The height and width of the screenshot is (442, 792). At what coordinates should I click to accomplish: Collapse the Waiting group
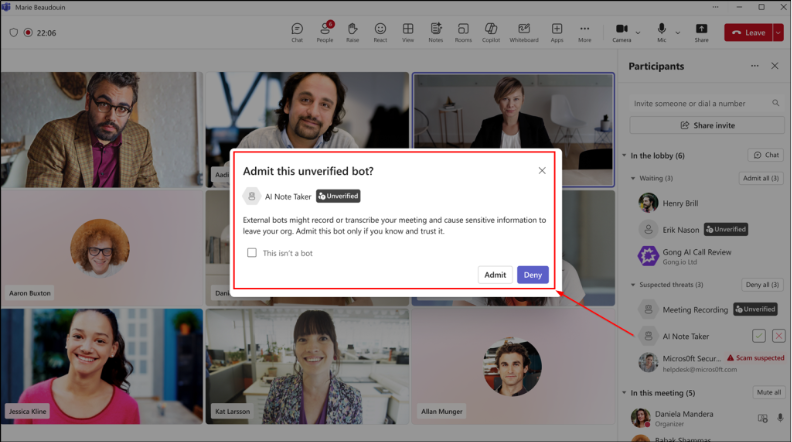(633, 178)
